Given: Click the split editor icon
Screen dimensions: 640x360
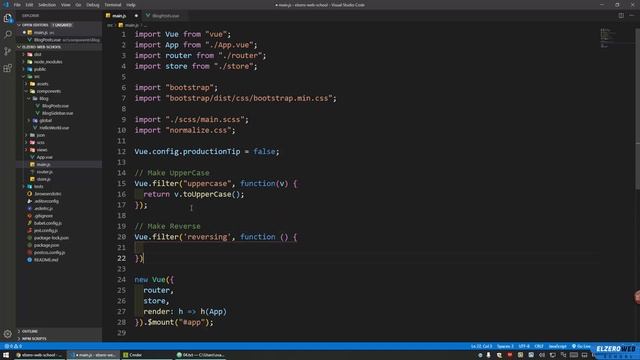Looking at the screenshot, I should click(621, 16).
